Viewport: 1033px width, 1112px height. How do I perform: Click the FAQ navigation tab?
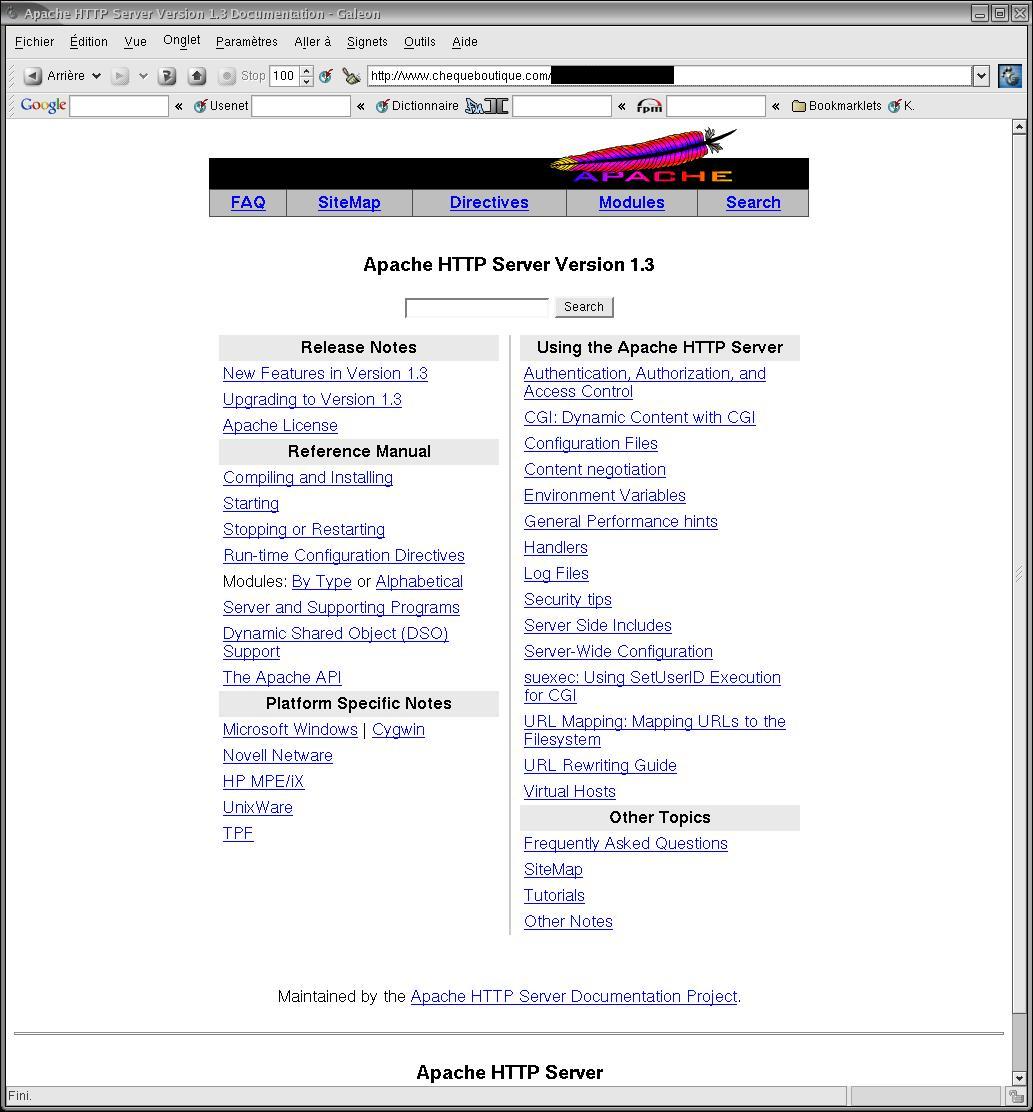(248, 202)
